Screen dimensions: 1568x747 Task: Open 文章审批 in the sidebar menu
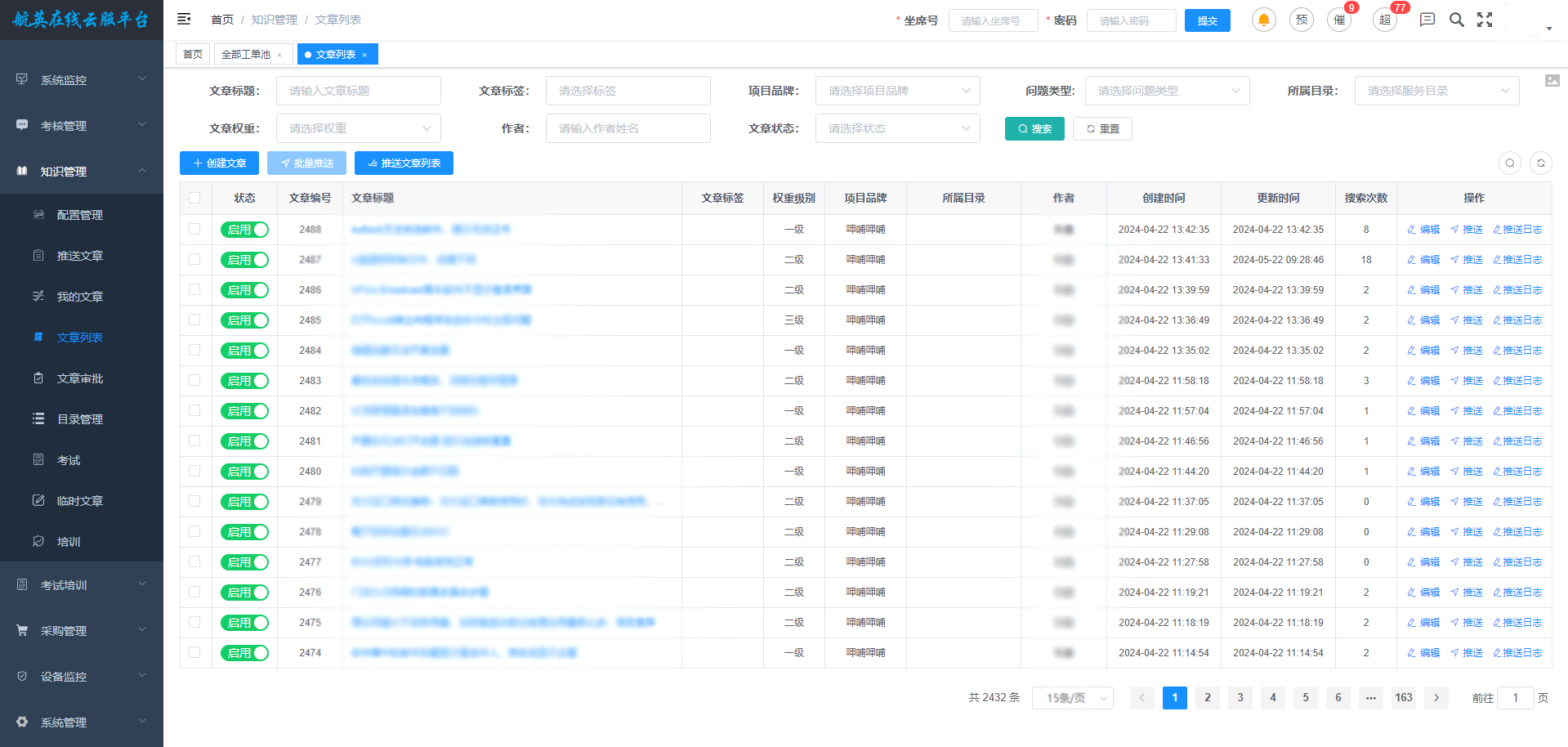point(80,378)
